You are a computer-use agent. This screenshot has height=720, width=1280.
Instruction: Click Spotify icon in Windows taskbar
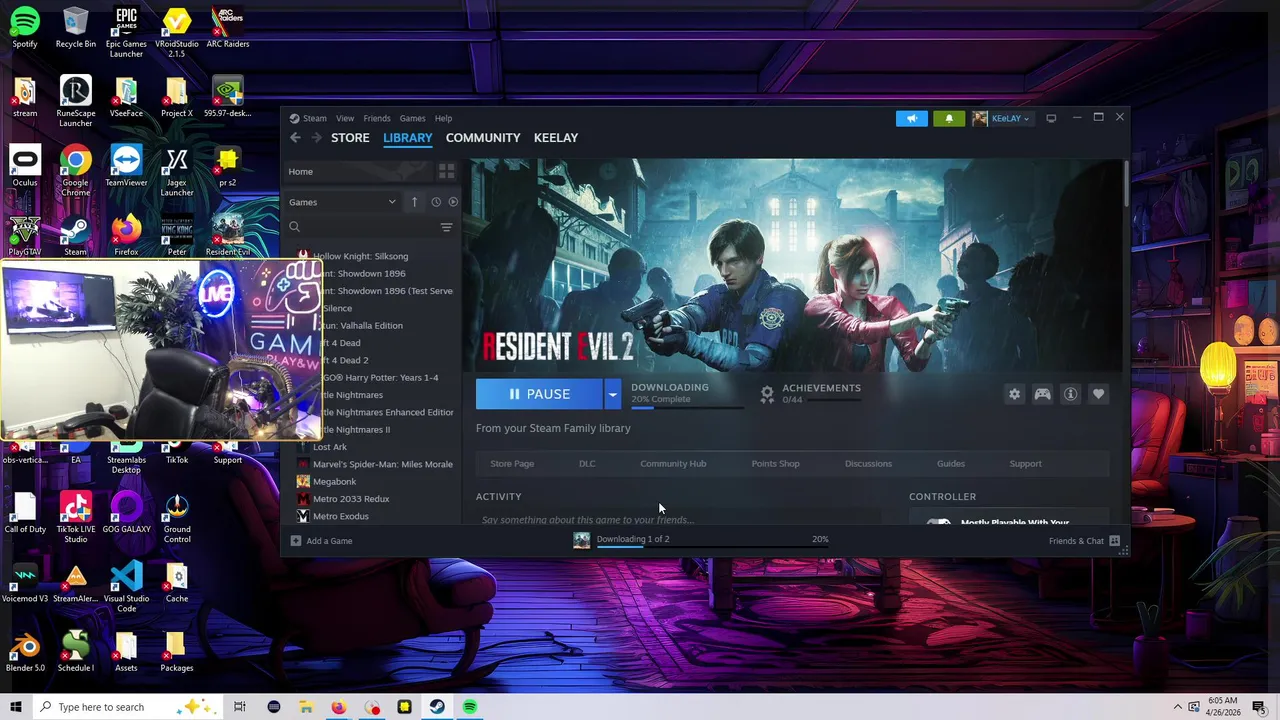[470, 707]
